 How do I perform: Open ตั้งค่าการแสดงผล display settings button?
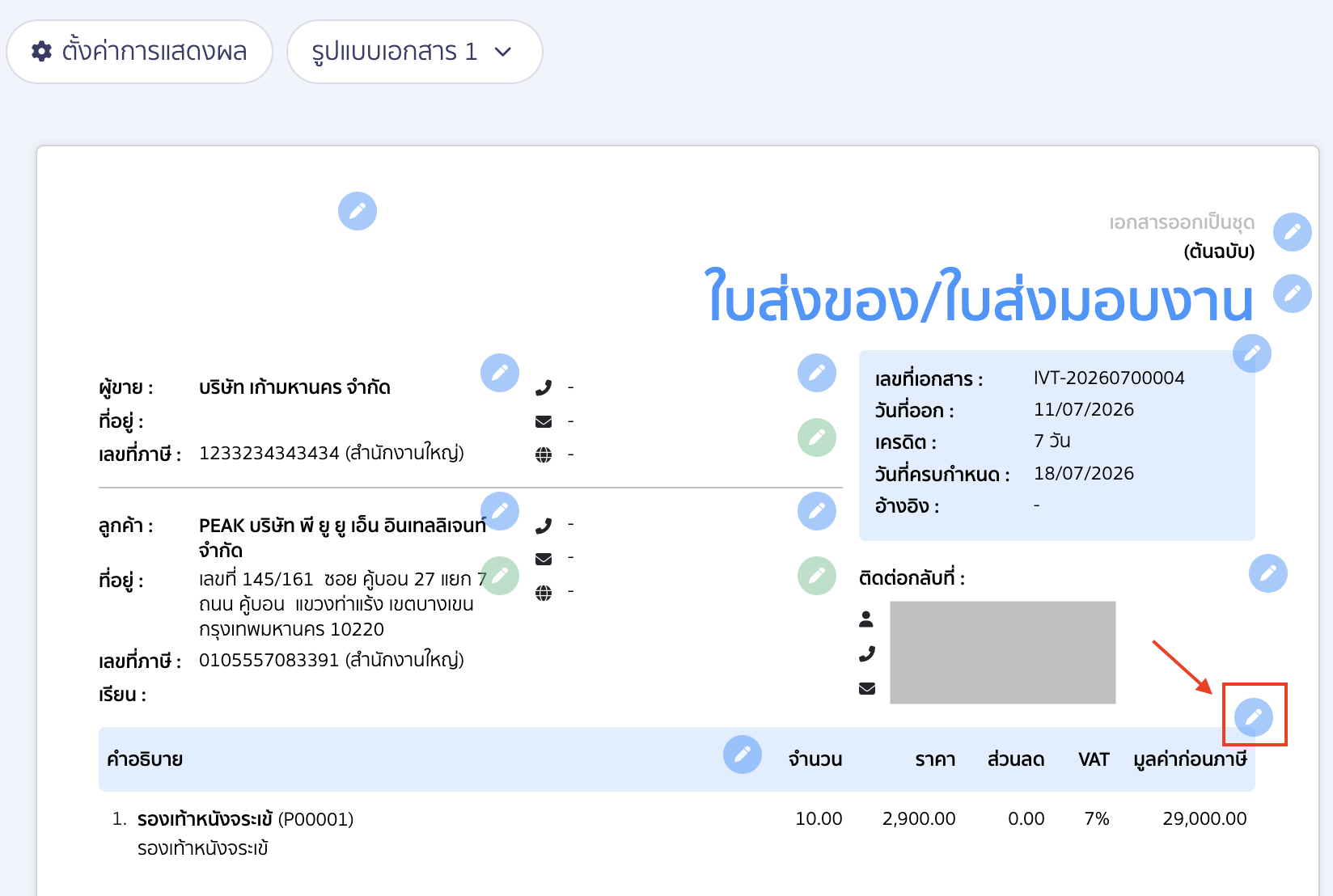tap(139, 52)
